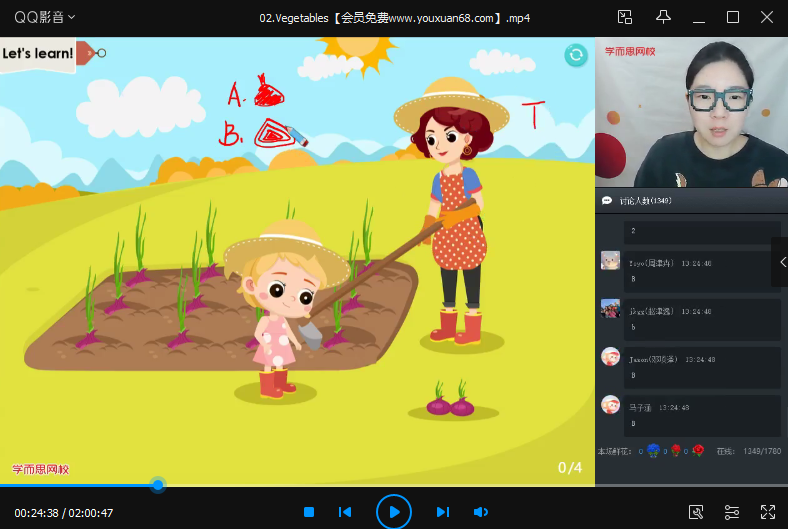This screenshot has height=529, width=788.
Task: Click the Let's learn! label
Action: [38, 53]
